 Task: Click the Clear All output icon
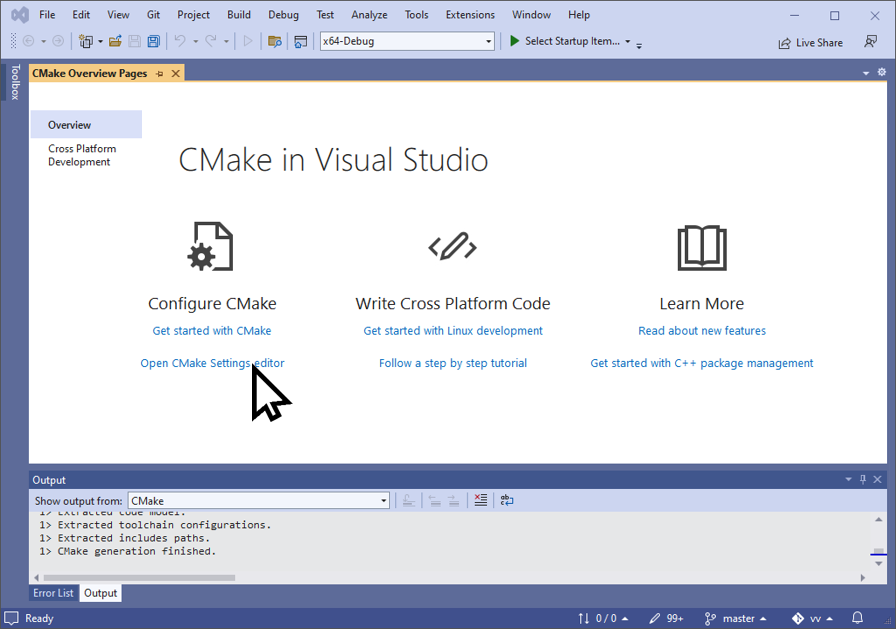(x=481, y=500)
